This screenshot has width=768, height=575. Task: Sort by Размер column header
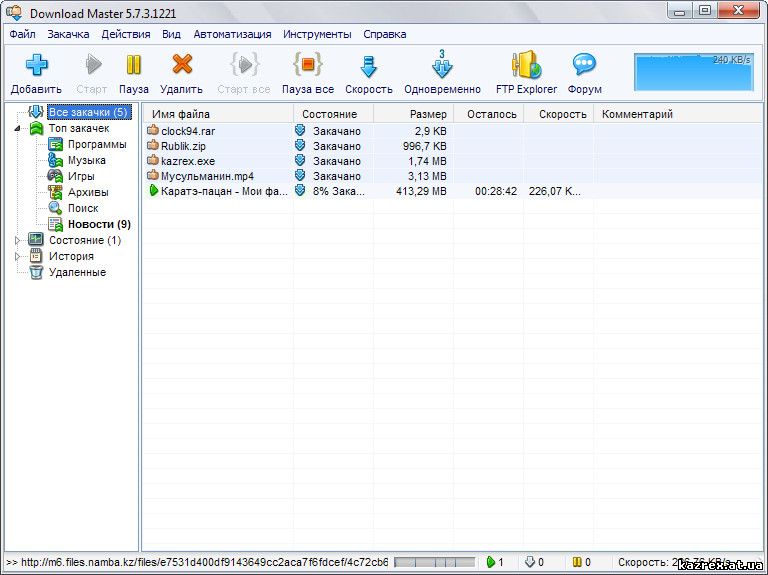[414, 114]
